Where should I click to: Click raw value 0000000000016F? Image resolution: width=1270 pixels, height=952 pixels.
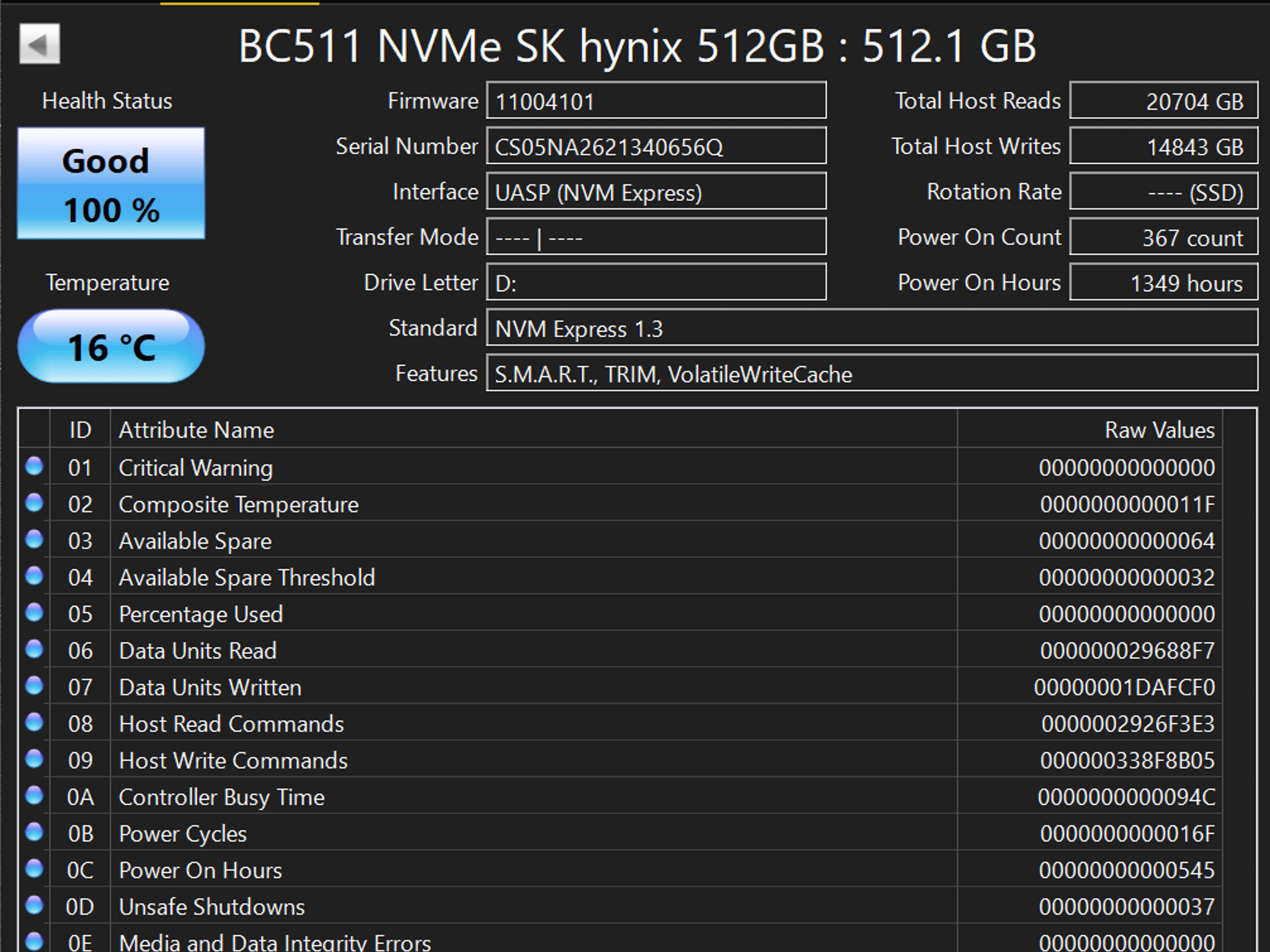[x=1127, y=833]
